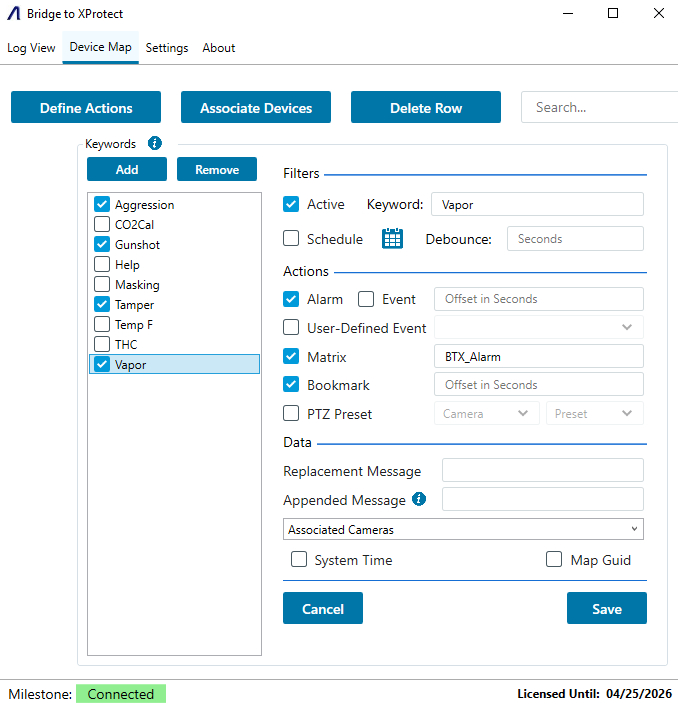Select the Aggression keyword row
678x704 pixels.
click(x=175, y=204)
